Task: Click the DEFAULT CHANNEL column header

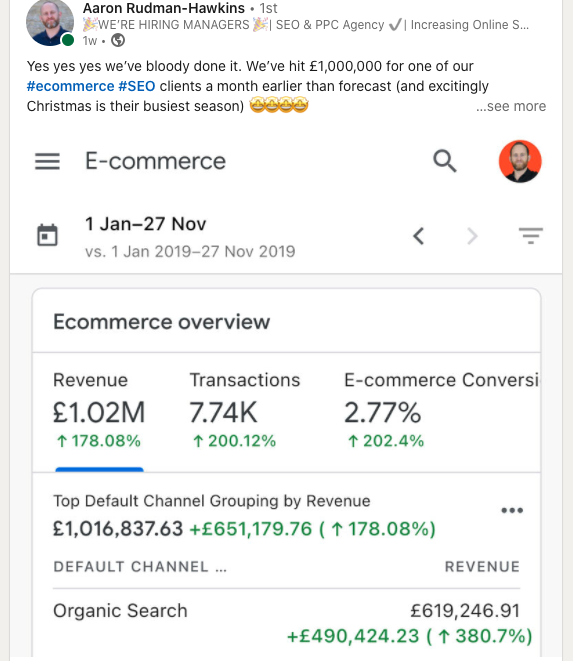Action: tap(140, 567)
